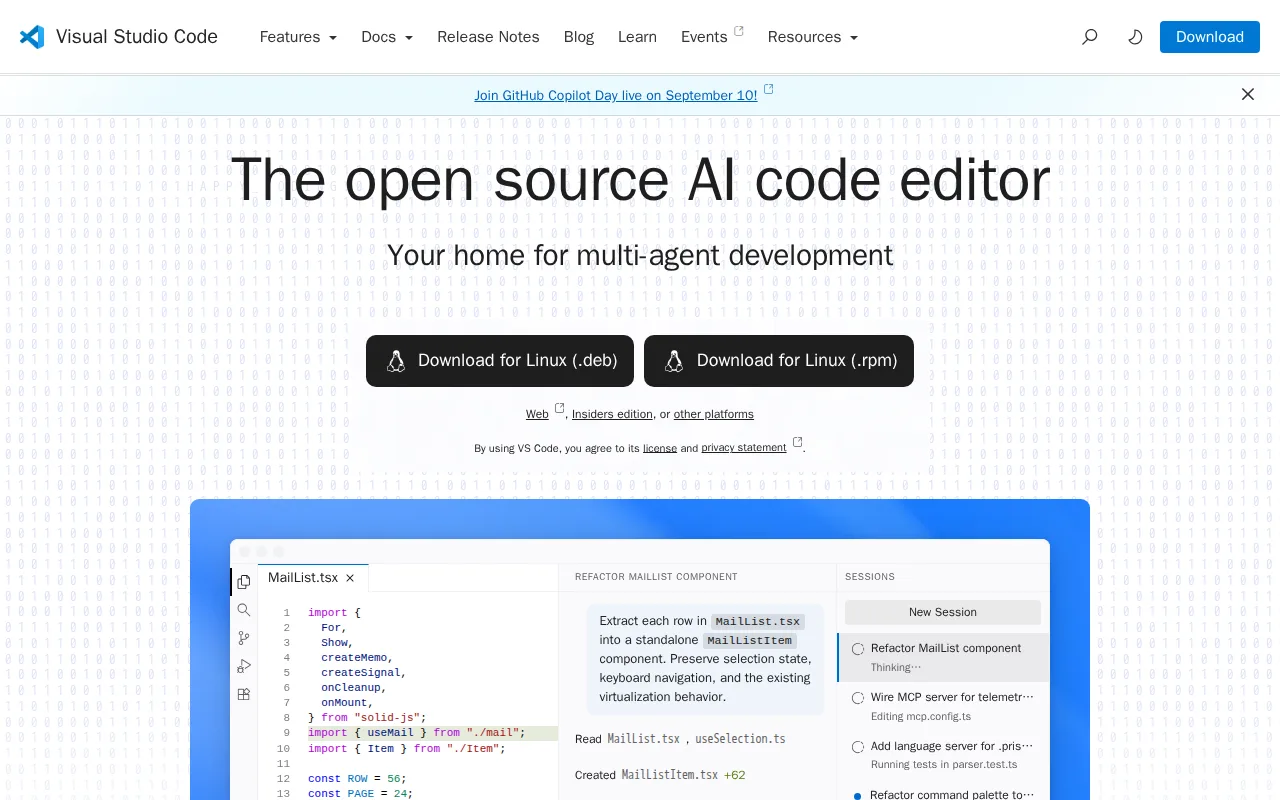Viewport: 1280px width, 800px height.
Task: Click the Visual Studio Code logo icon
Action: pyautogui.click(x=32, y=37)
